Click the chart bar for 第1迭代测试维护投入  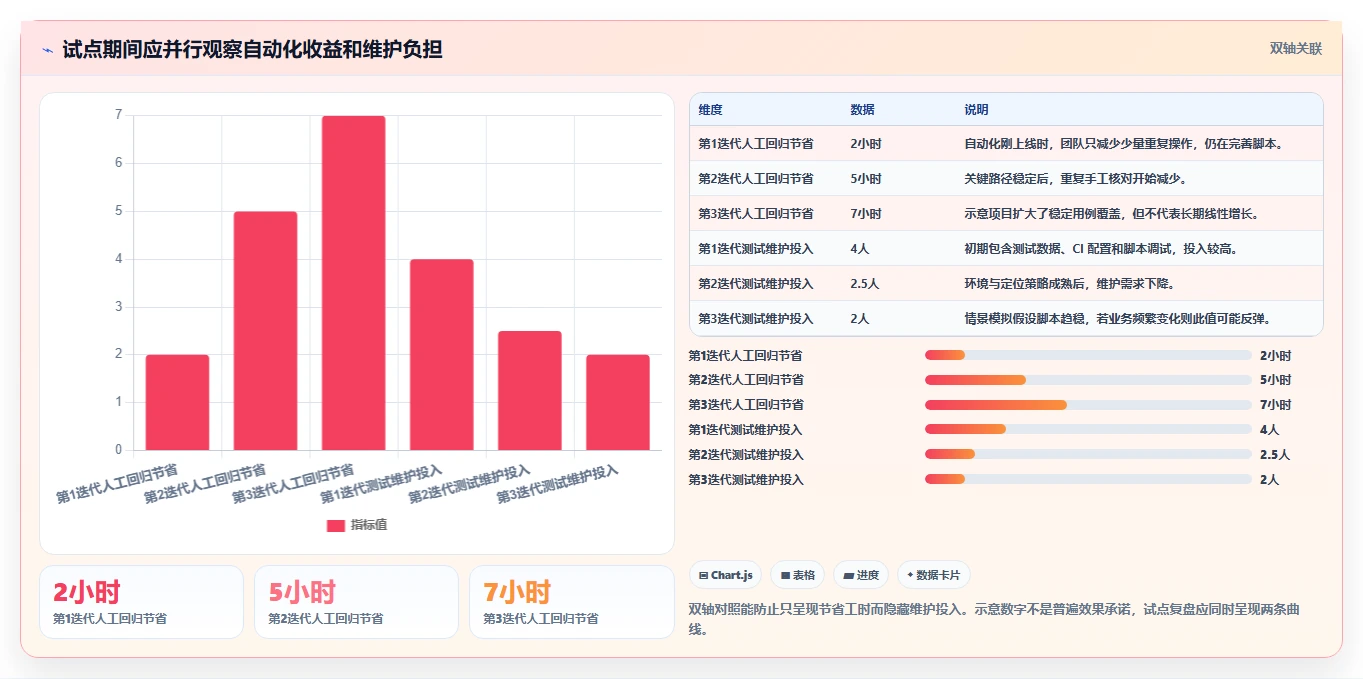[441, 355]
